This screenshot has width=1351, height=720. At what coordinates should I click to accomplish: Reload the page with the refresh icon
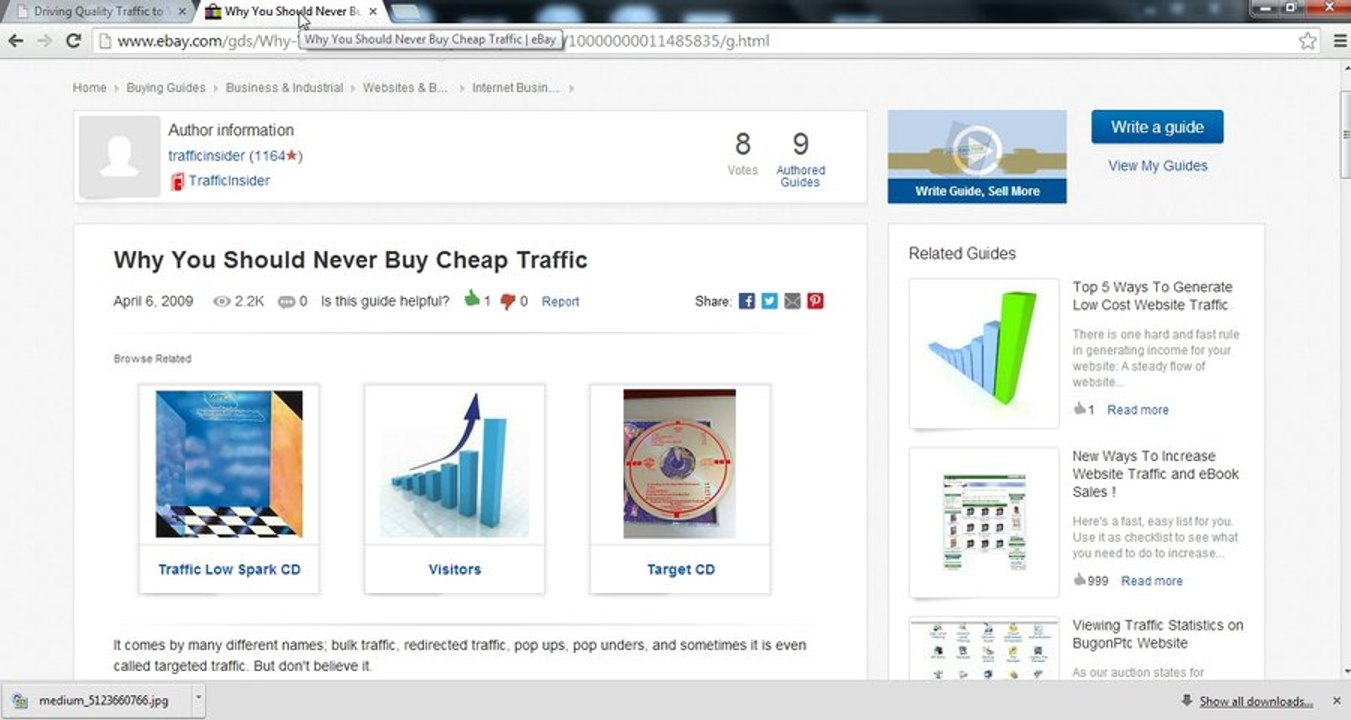point(73,41)
